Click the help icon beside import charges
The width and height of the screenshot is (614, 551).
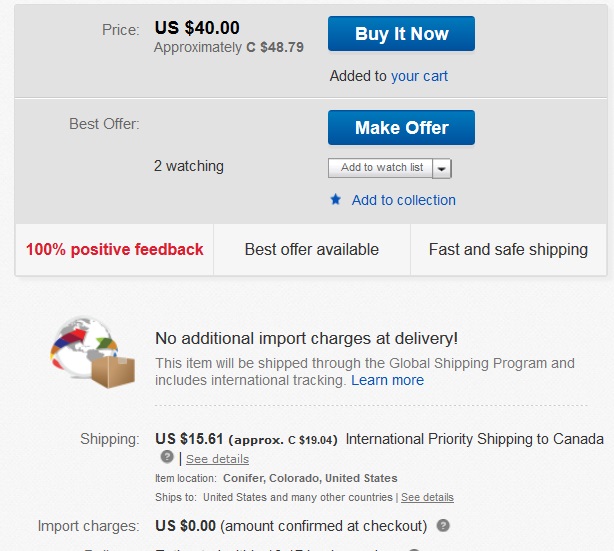pyautogui.click(x=443, y=526)
